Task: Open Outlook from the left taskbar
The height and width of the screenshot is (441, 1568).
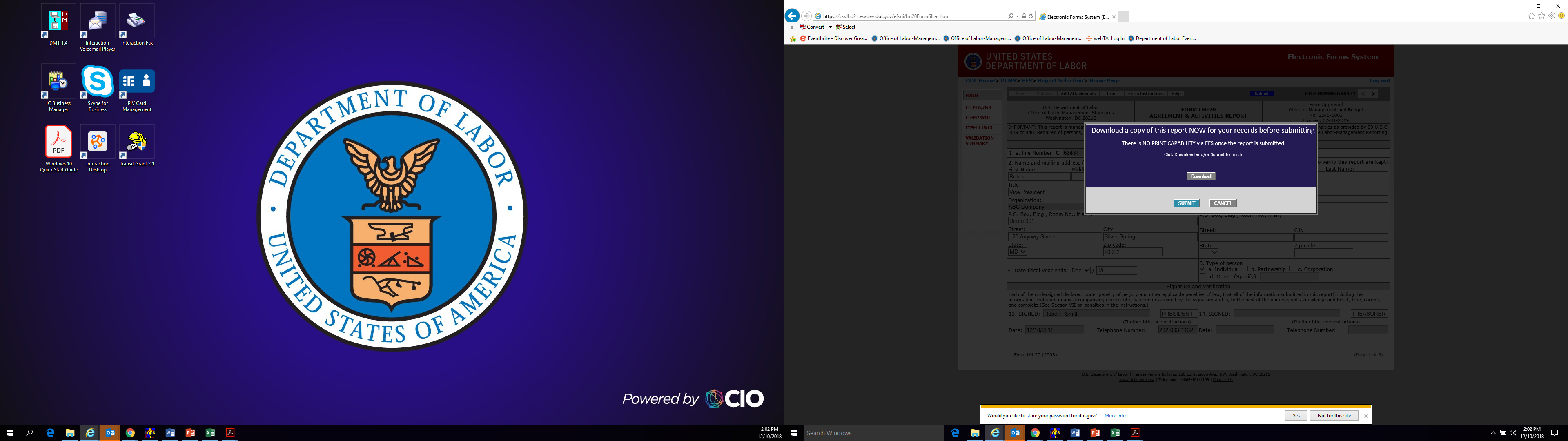Action: tap(110, 433)
